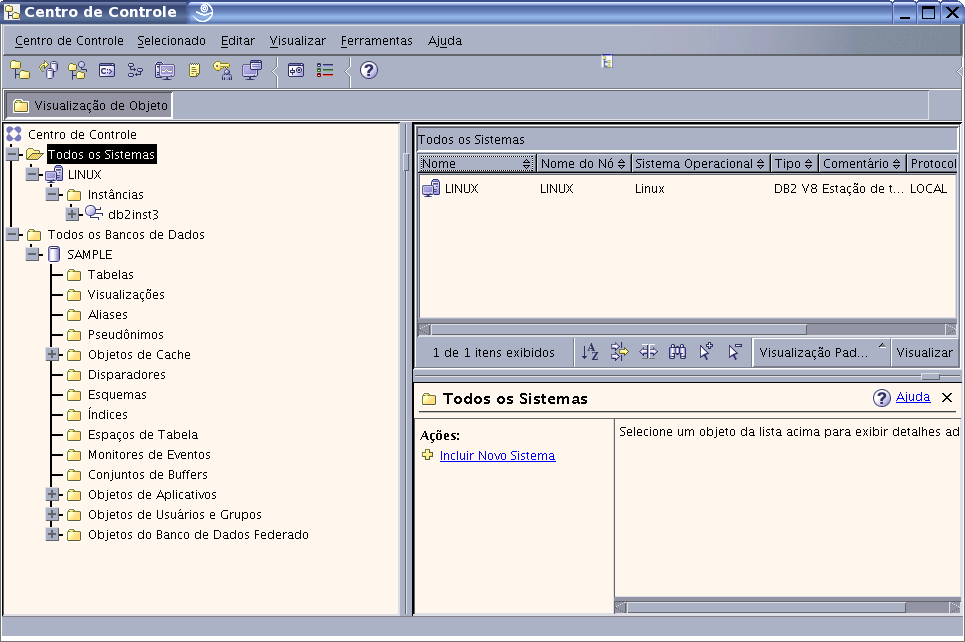Sort by the Sistema Operacional column

700,163
